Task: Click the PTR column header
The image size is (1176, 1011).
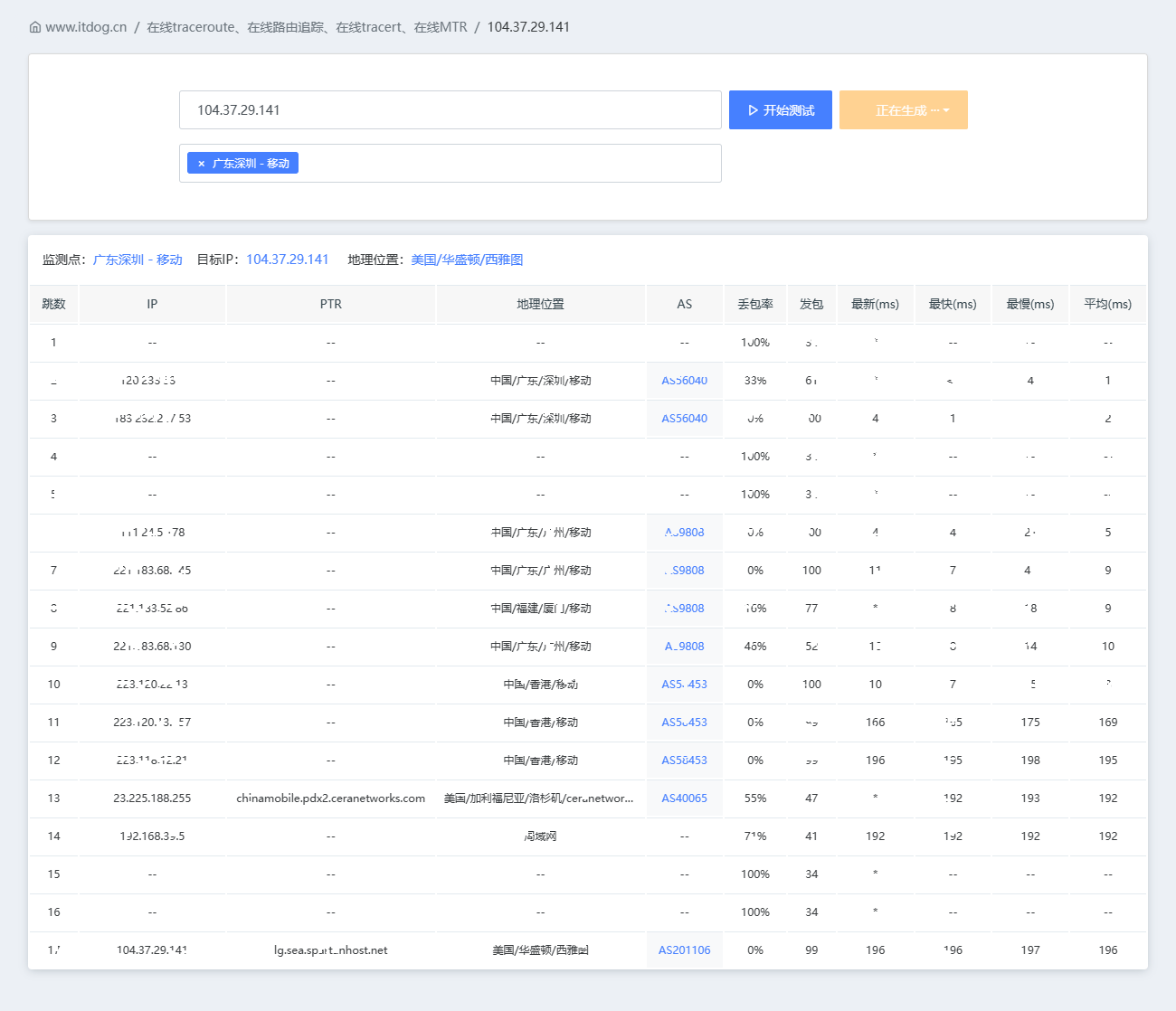Action: pyautogui.click(x=331, y=304)
